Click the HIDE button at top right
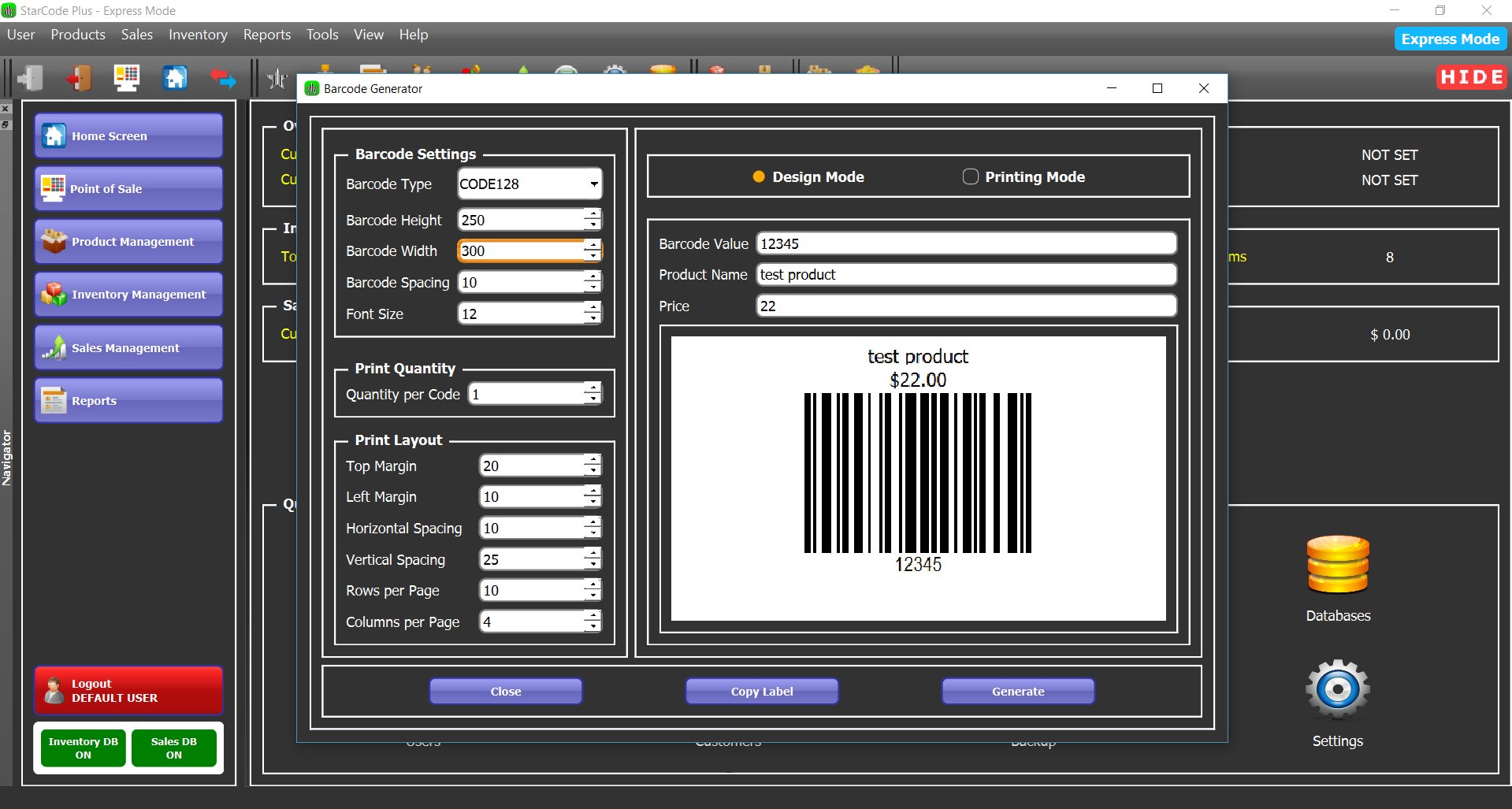1512x809 pixels. [x=1470, y=76]
